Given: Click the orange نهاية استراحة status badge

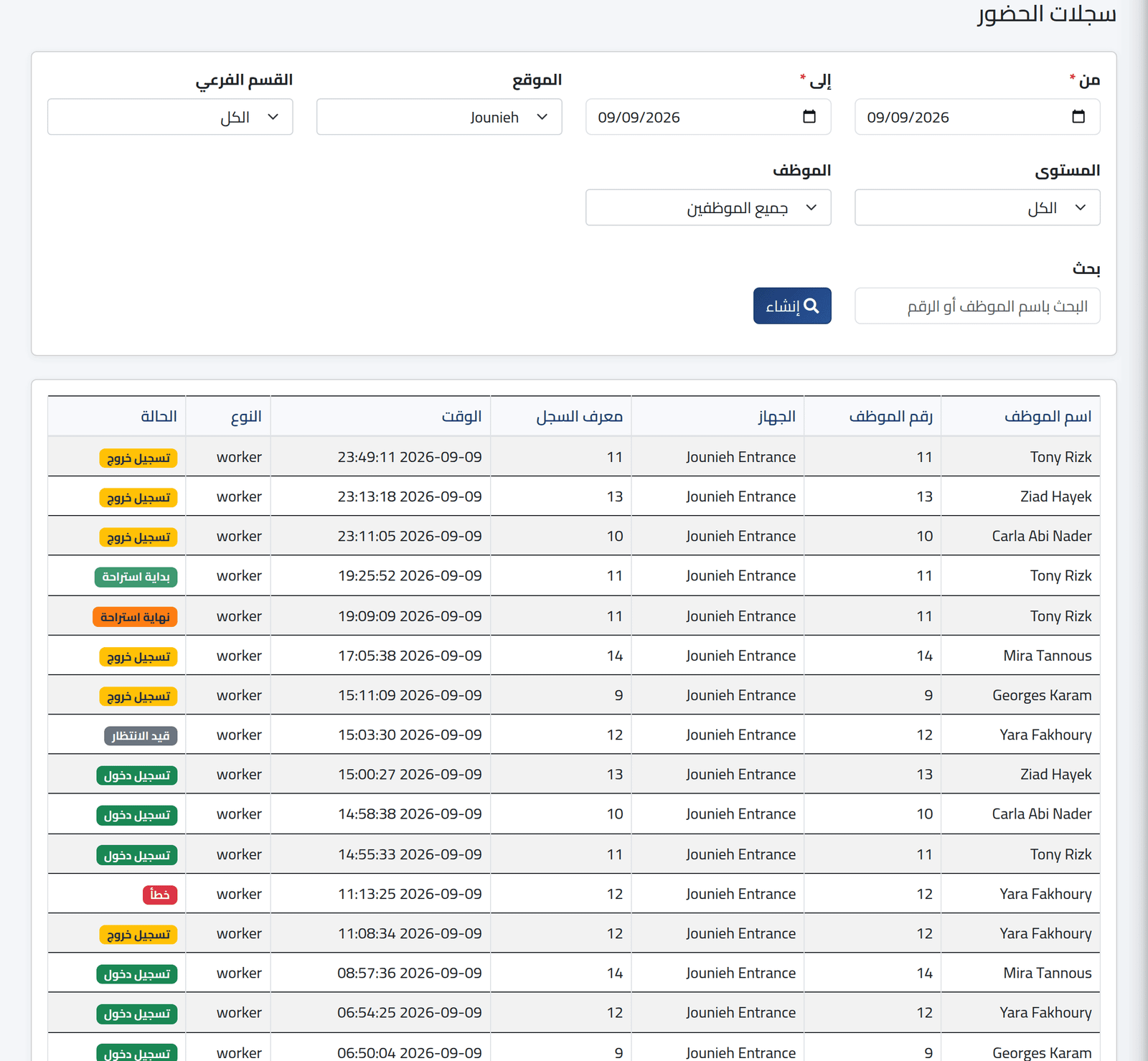Looking at the screenshot, I should [135, 617].
